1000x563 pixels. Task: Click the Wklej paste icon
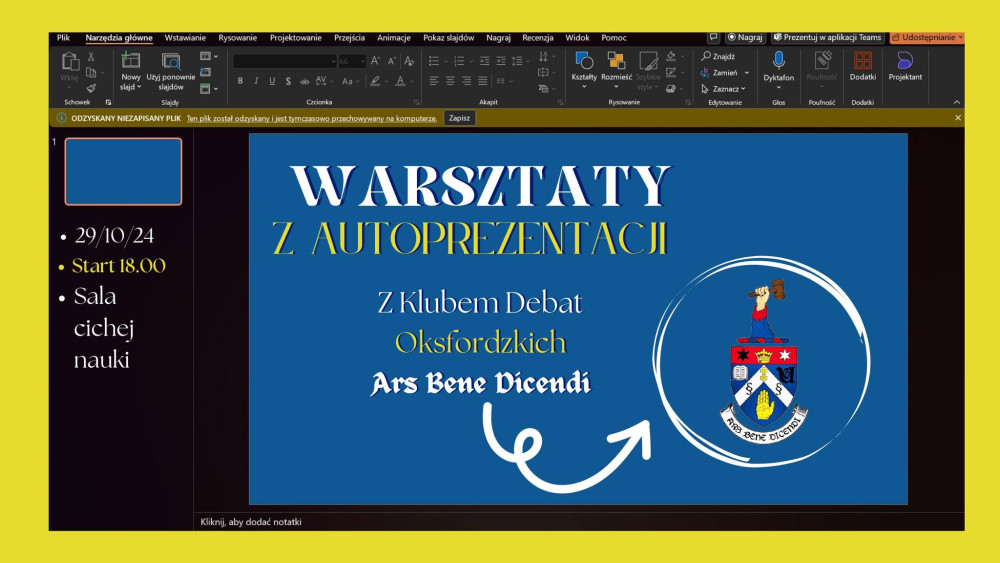pyautogui.click(x=70, y=62)
